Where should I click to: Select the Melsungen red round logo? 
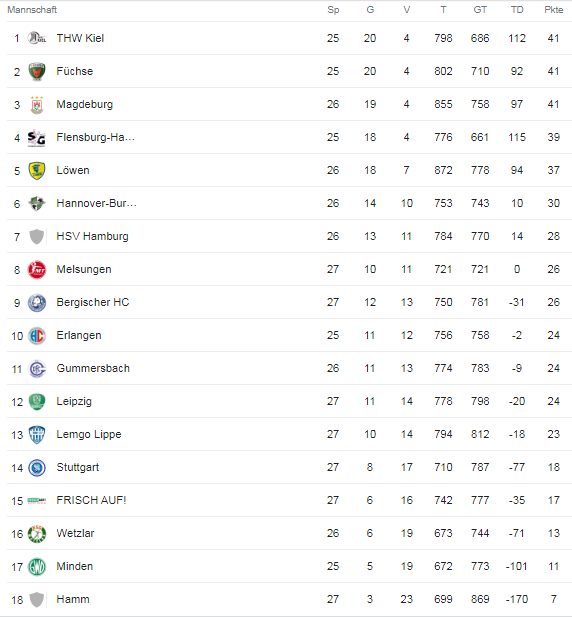tap(37, 270)
